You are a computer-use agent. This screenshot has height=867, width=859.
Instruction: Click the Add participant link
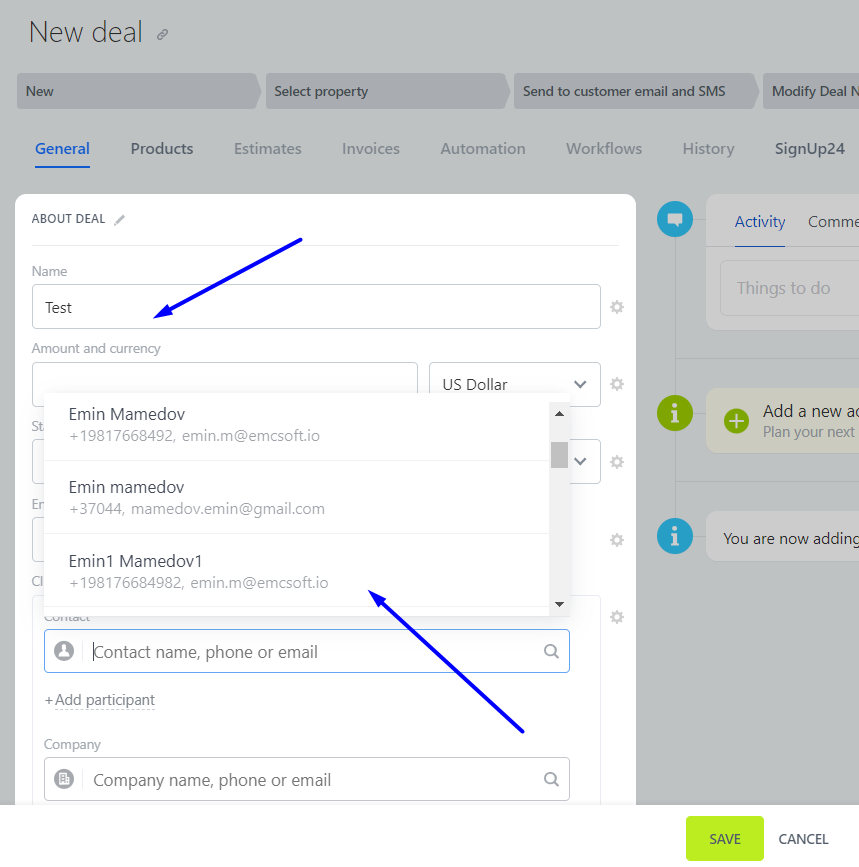click(x=104, y=700)
